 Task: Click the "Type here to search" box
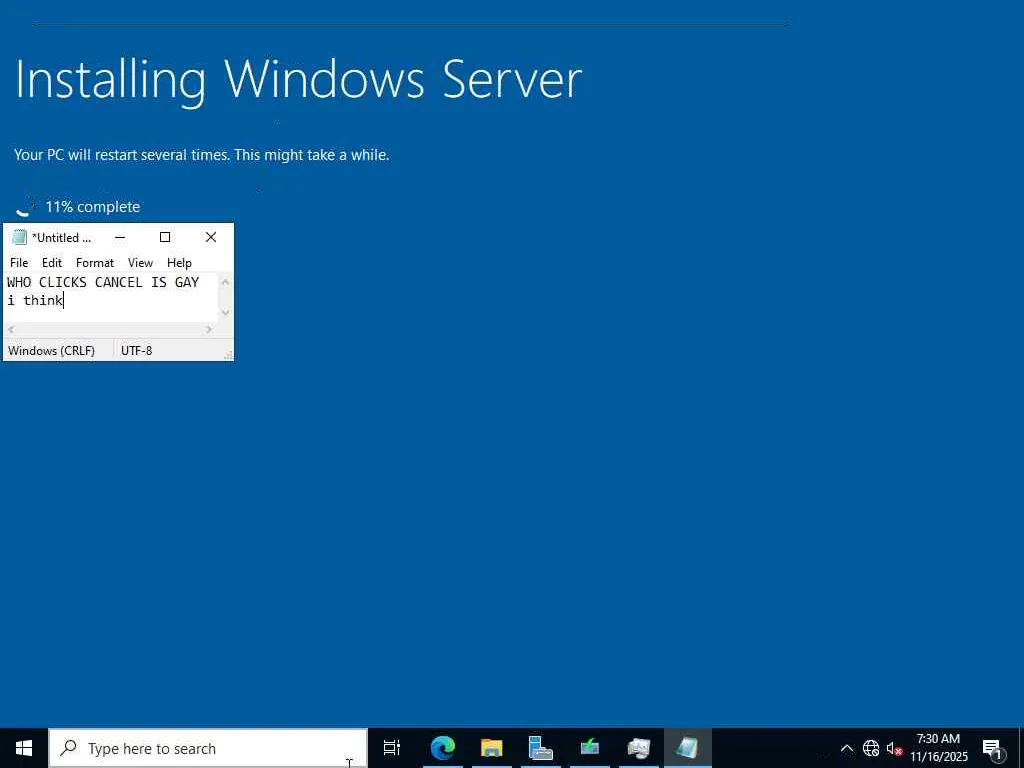coord(208,748)
